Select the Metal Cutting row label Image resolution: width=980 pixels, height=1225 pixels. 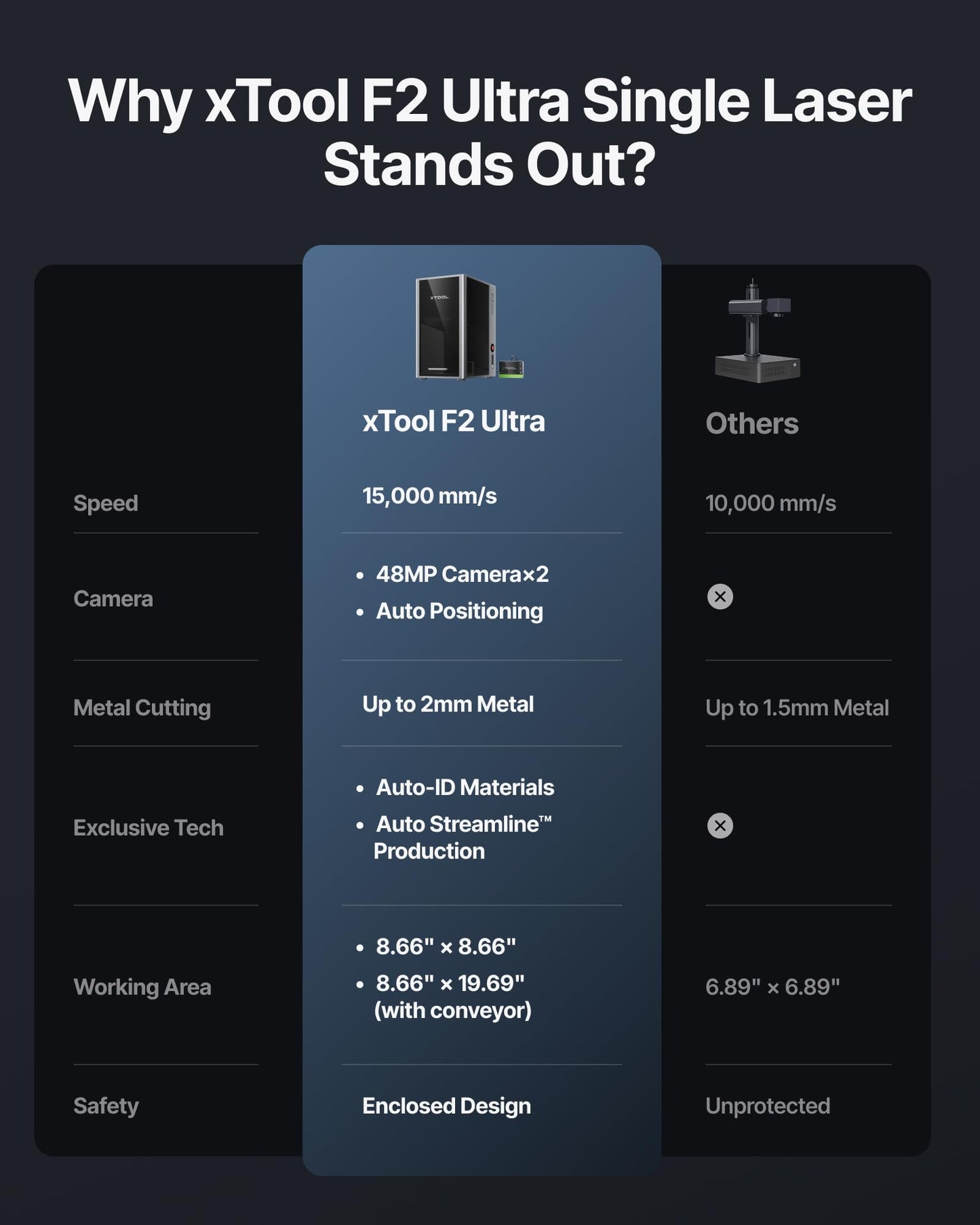point(142,708)
